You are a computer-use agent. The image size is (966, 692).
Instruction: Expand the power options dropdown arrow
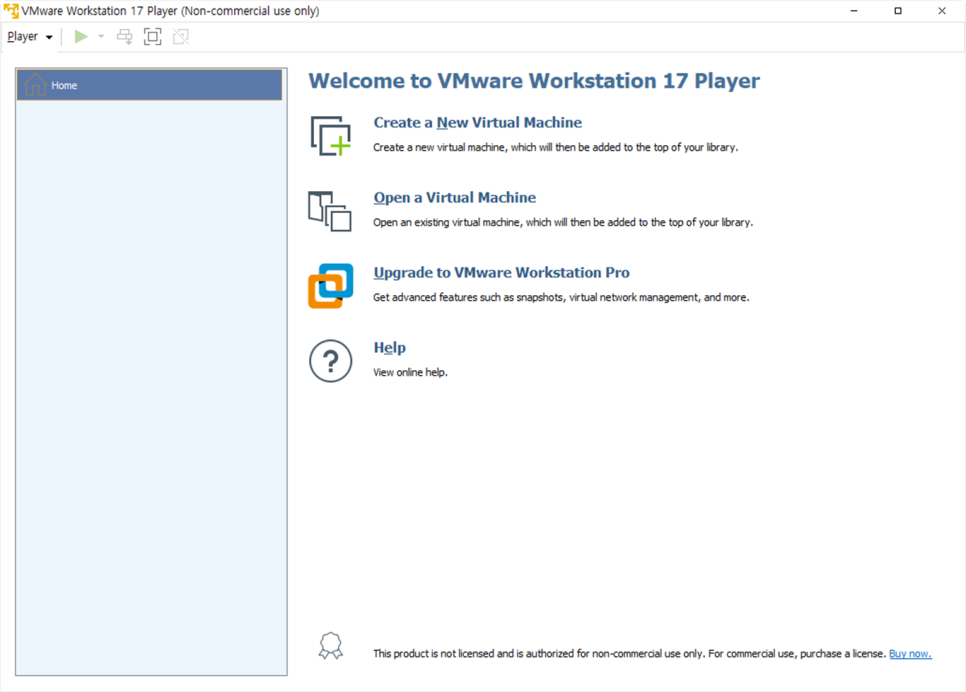(x=102, y=37)
